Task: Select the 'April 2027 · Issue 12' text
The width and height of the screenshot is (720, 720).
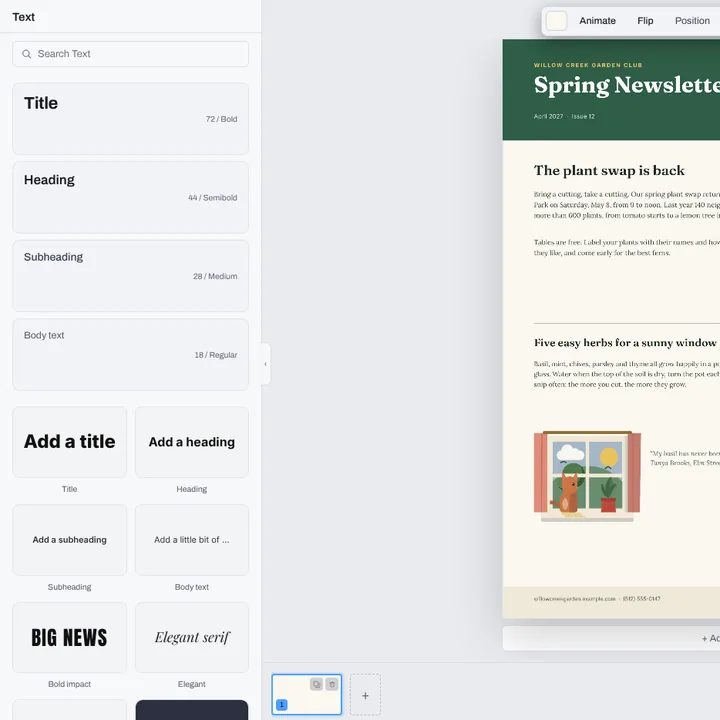Action: (x=564, y=117)
